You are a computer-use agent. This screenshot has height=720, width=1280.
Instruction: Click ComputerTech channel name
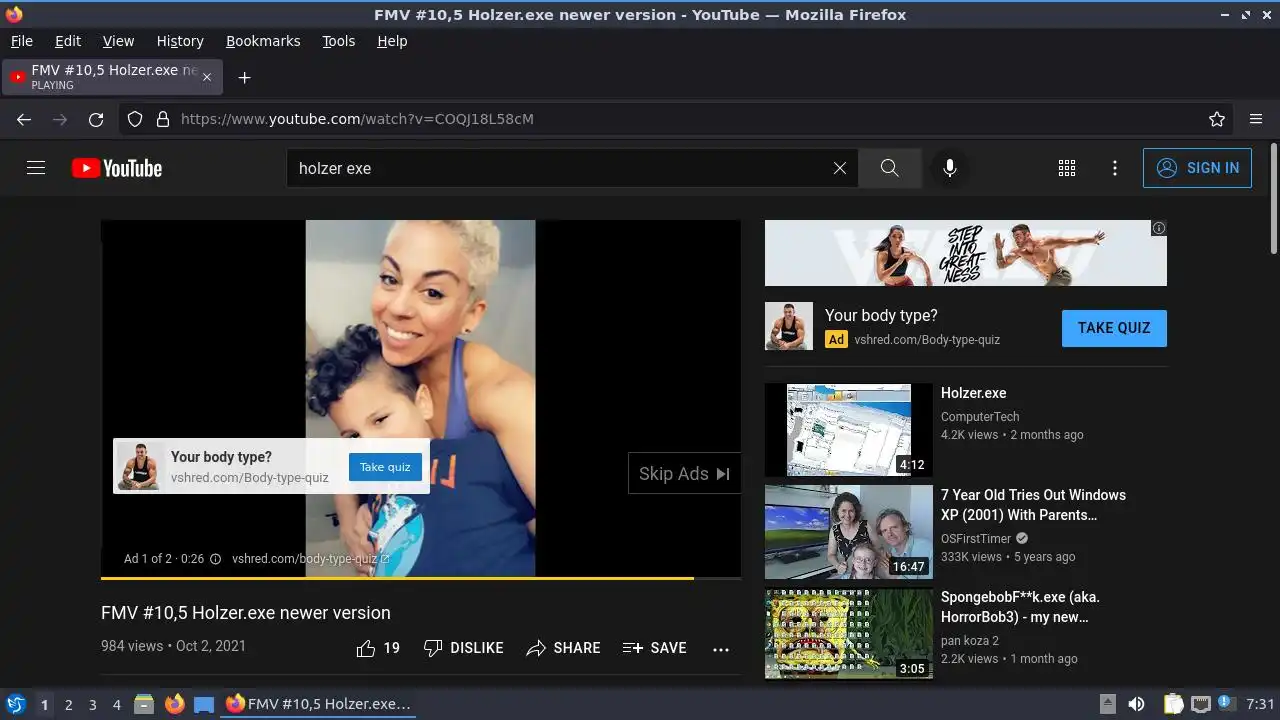(x=980, y=417)
